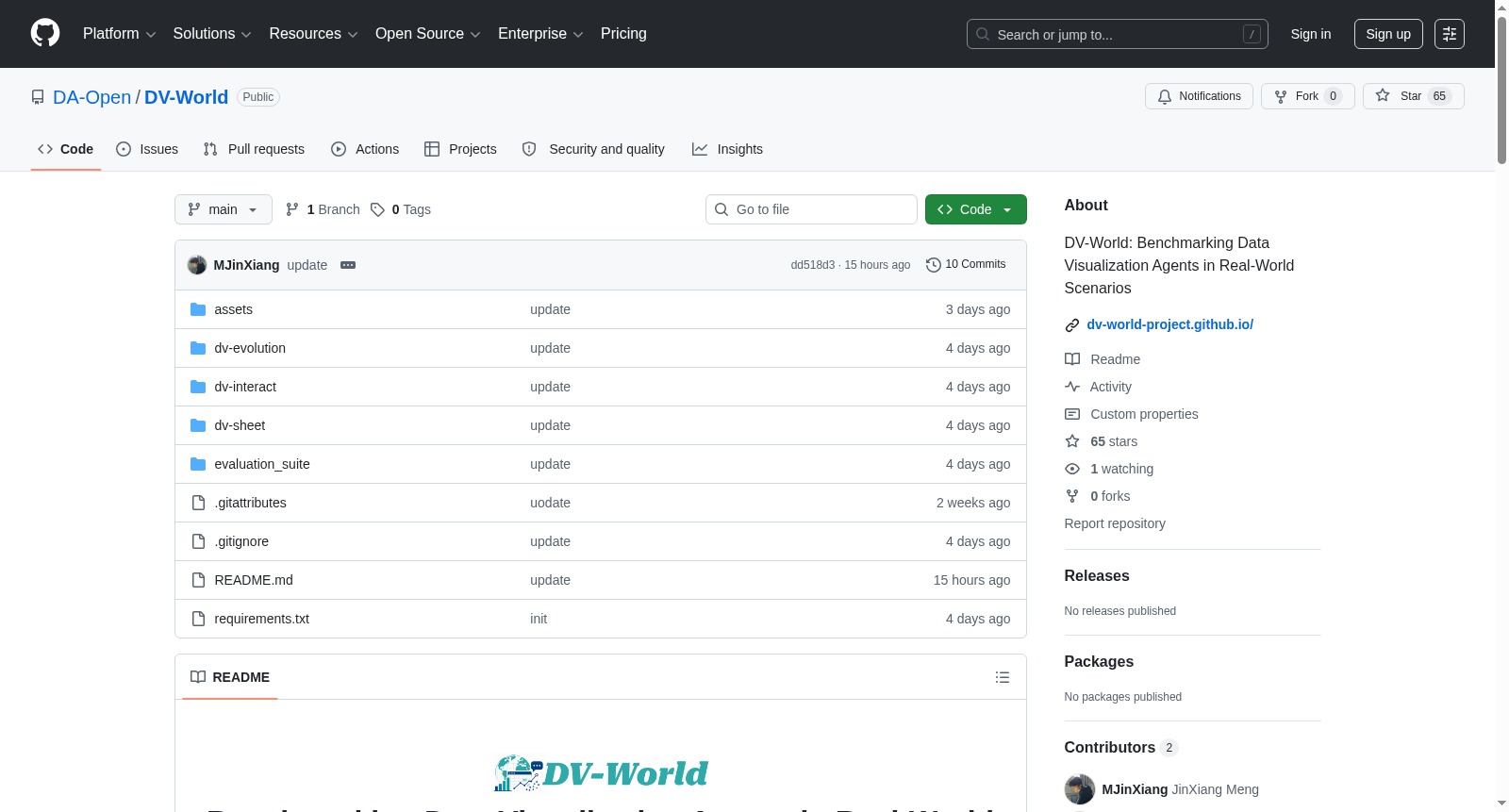Expand the commit message ellipsis icon
1509x812 pixels.
(x=348, y=265)
